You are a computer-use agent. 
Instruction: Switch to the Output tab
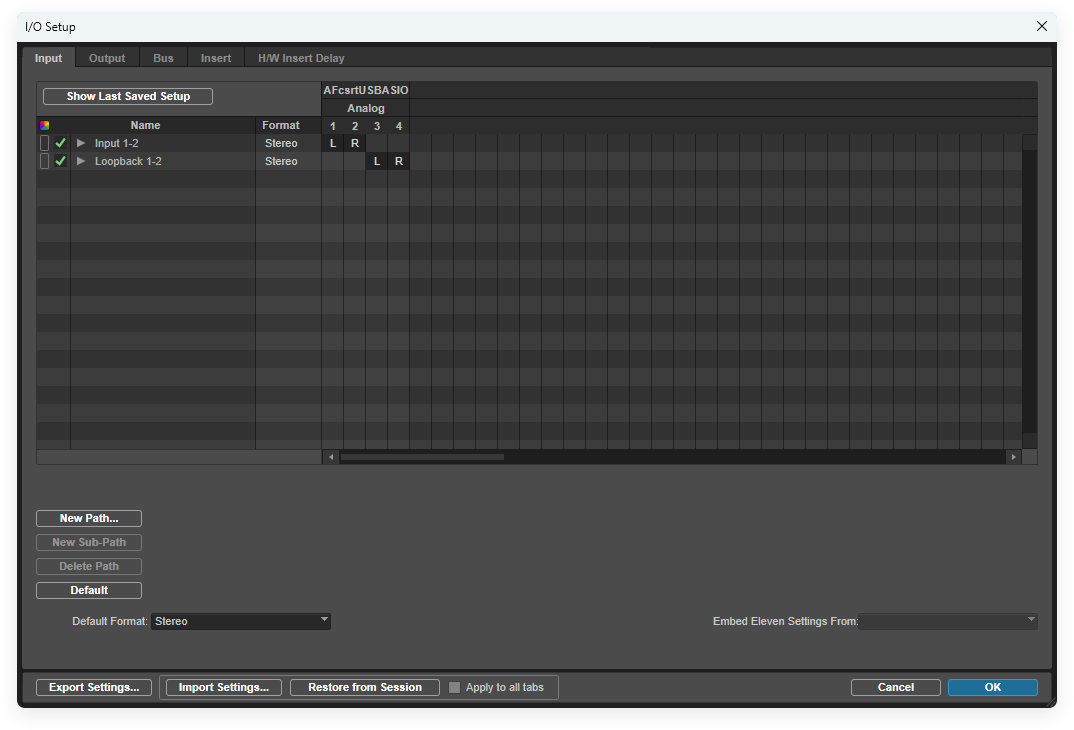point(107,58)
